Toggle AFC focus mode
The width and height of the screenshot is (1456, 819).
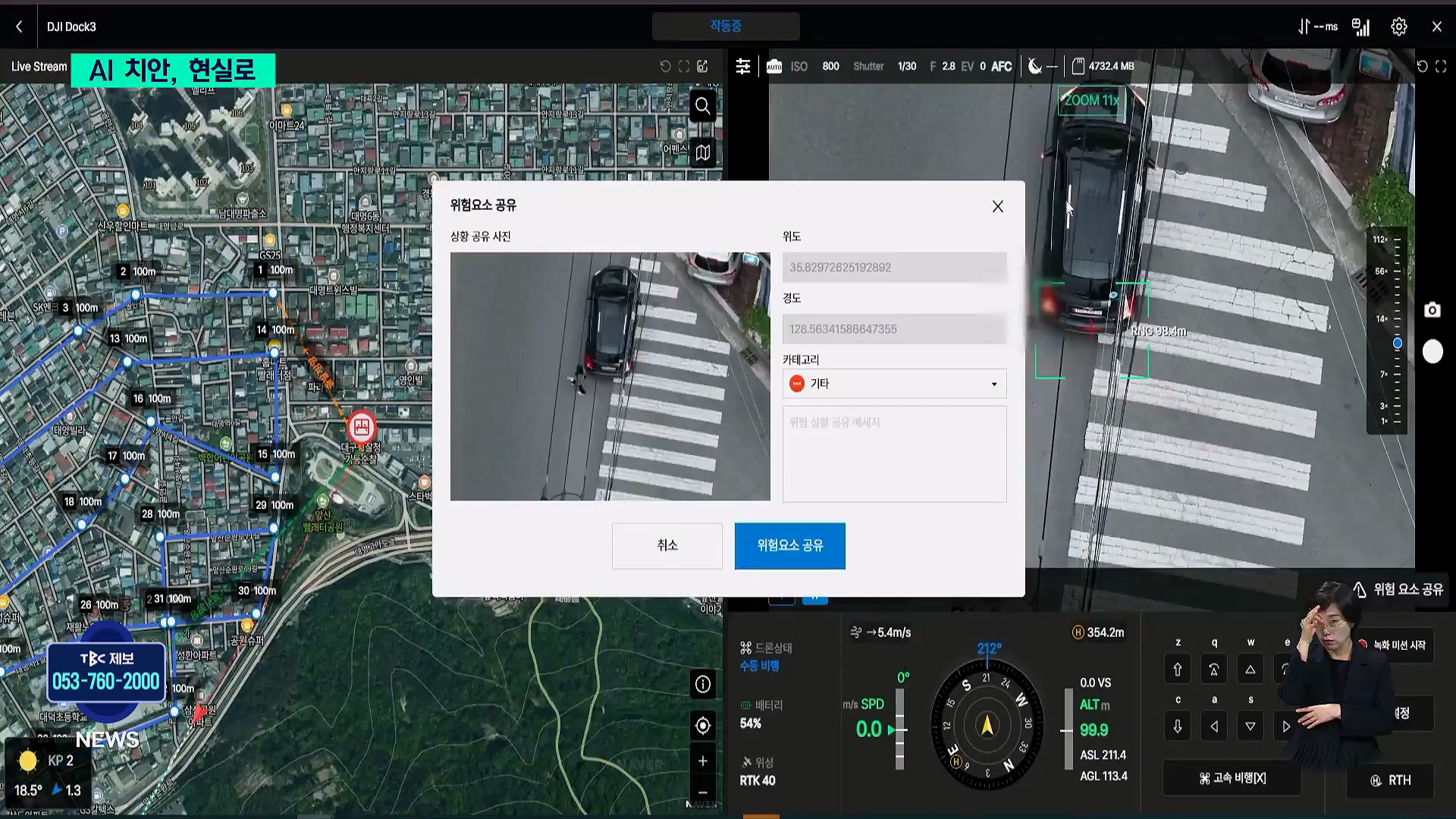point(1001,67)
